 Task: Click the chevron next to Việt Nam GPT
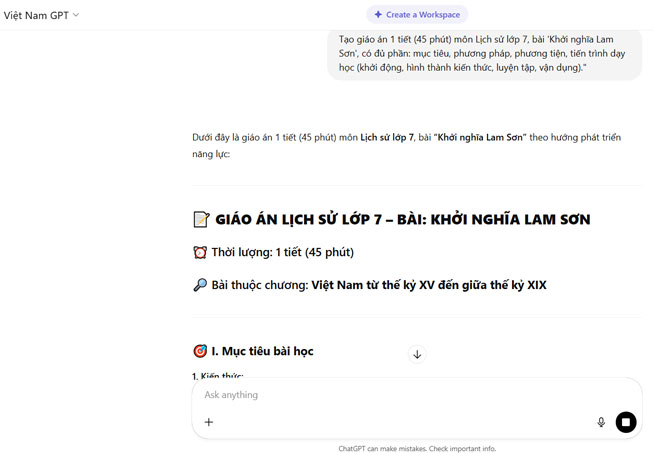(x=76, y=15)
